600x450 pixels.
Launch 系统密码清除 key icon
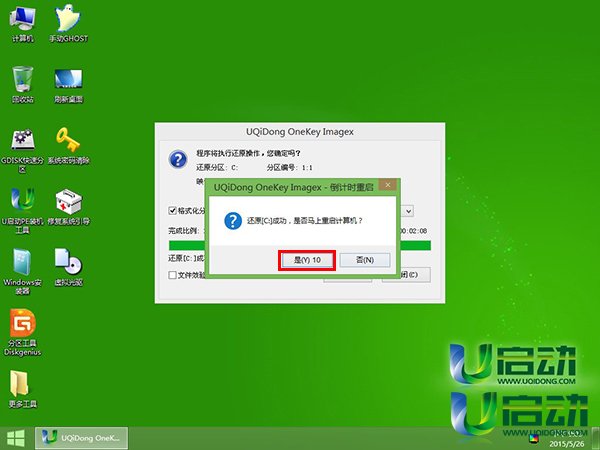pos(68,146)
